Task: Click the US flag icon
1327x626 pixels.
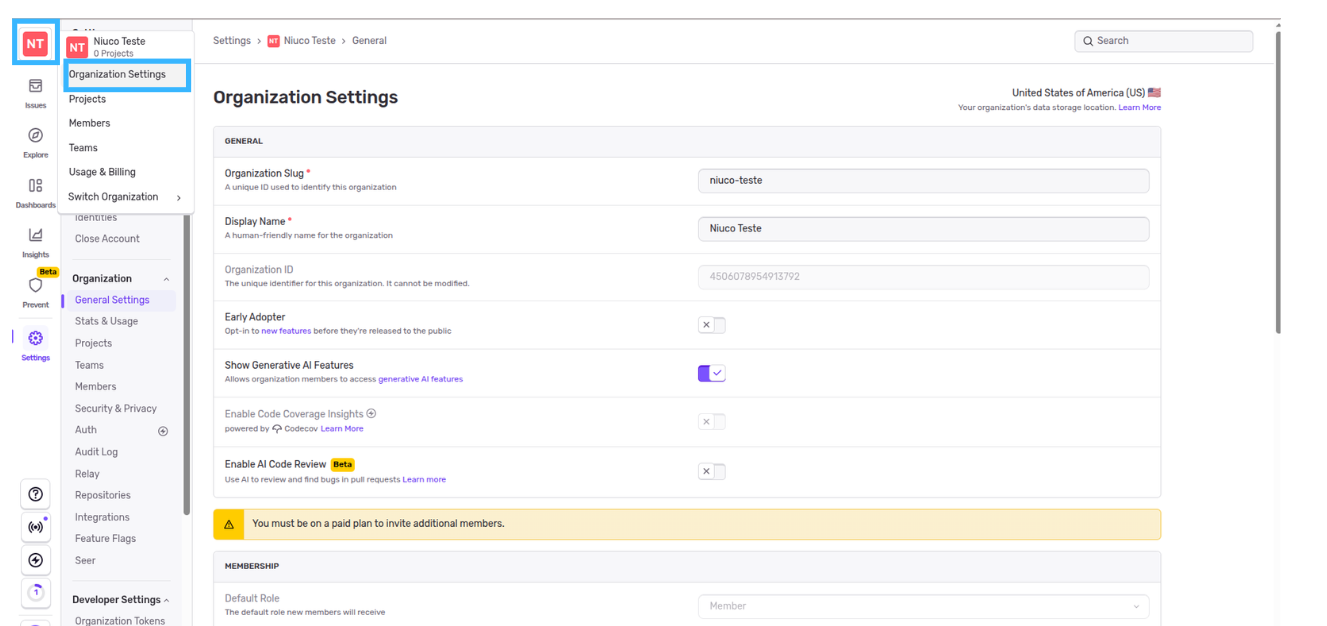Action: pyautogui.click(x=1154, y=93)
